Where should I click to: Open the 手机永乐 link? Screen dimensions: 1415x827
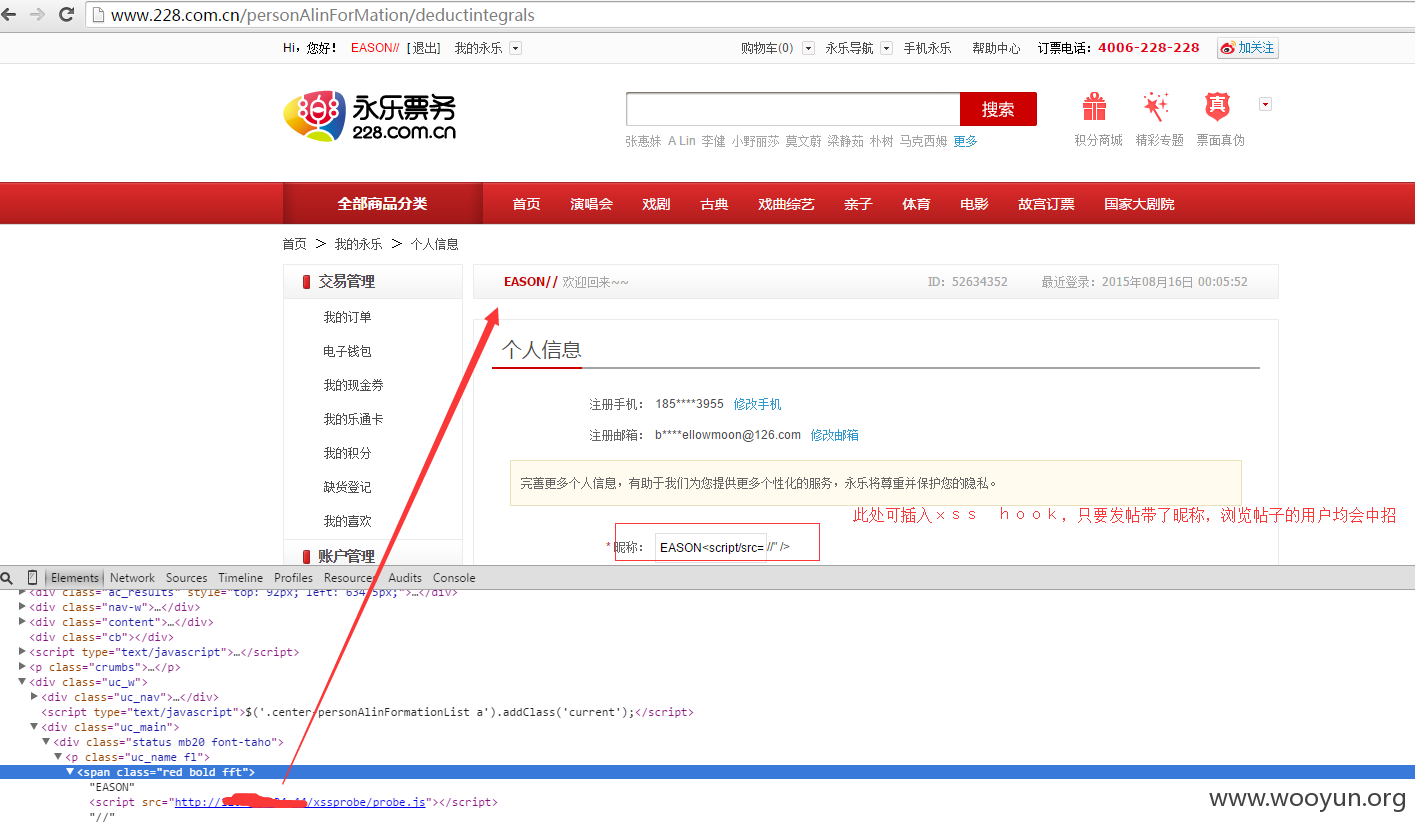(927, 48)
